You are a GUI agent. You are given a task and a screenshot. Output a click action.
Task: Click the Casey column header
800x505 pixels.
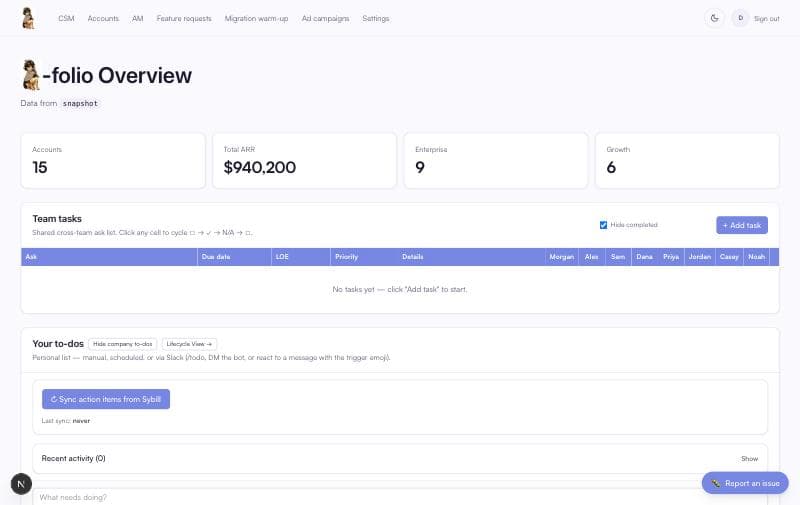click(730, 257)
